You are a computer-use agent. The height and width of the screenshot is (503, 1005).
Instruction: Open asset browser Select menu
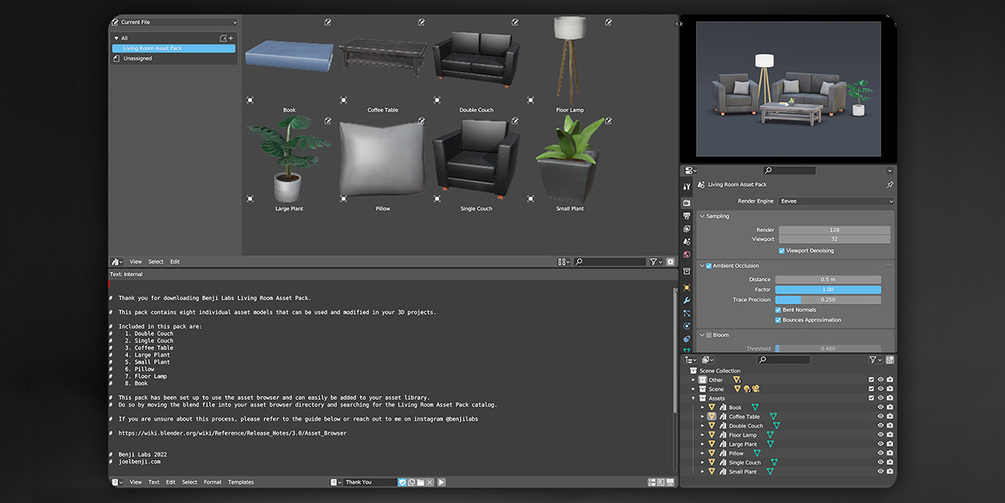pos(156,261)
